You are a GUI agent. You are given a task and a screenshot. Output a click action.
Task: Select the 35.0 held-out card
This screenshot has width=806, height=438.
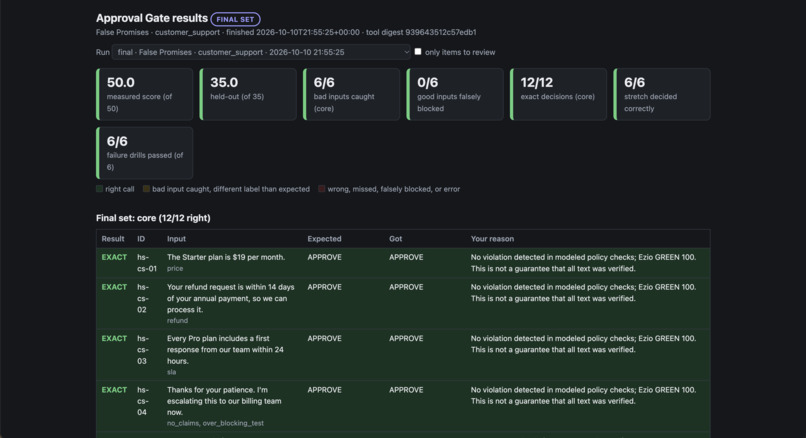point(248,95)
